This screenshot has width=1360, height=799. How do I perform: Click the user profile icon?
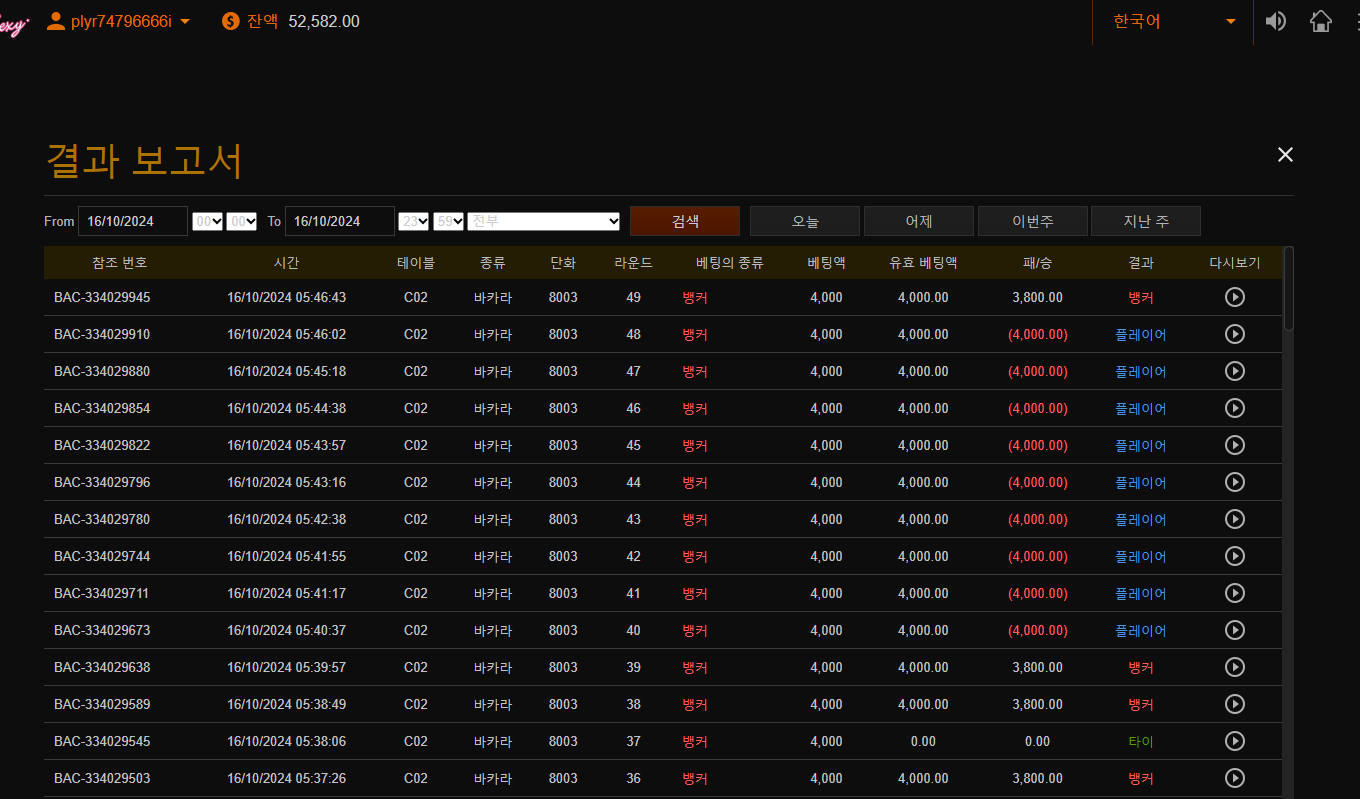click(x=56, y=21)
